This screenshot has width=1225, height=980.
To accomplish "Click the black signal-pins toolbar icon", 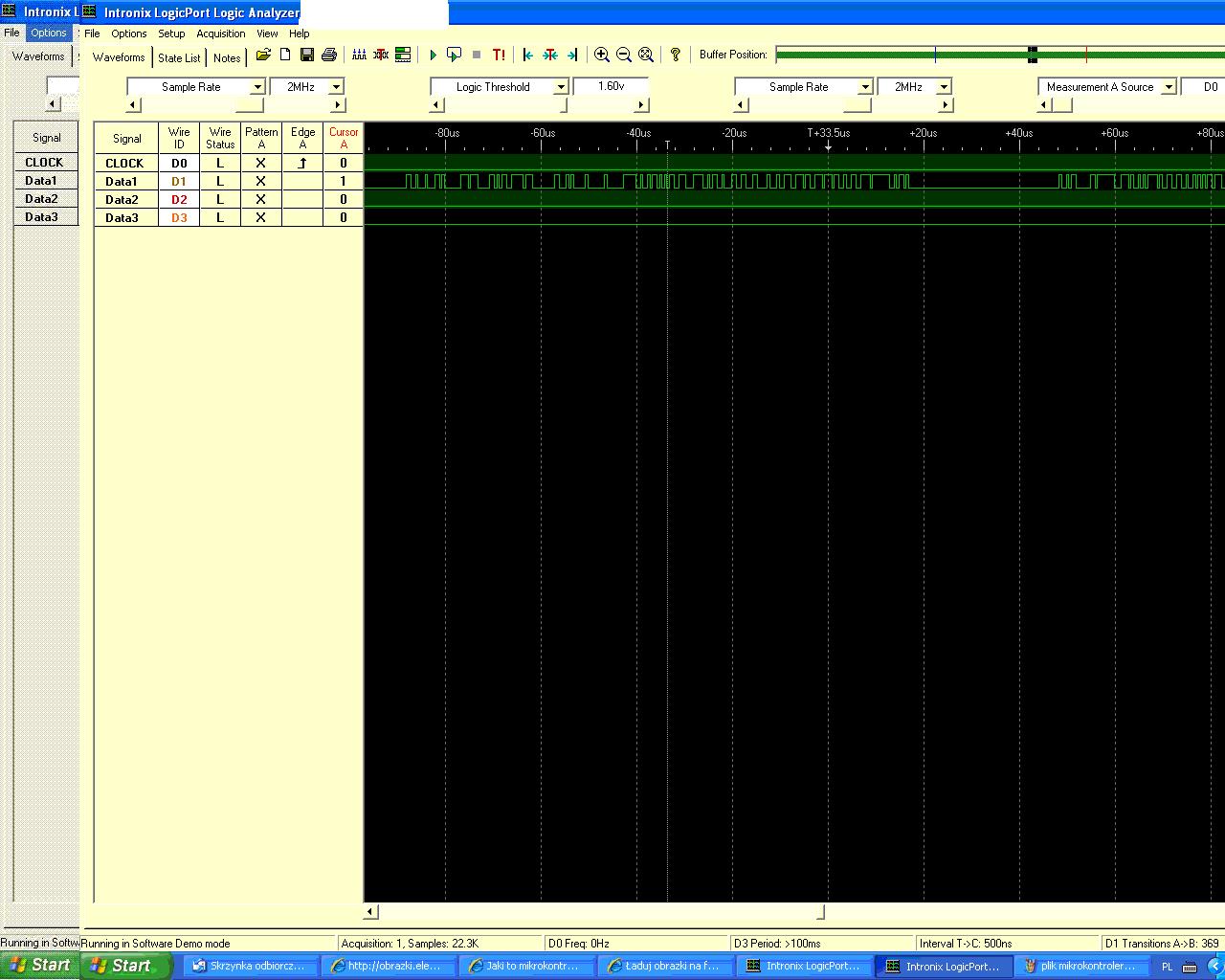I will coord(359,56).
